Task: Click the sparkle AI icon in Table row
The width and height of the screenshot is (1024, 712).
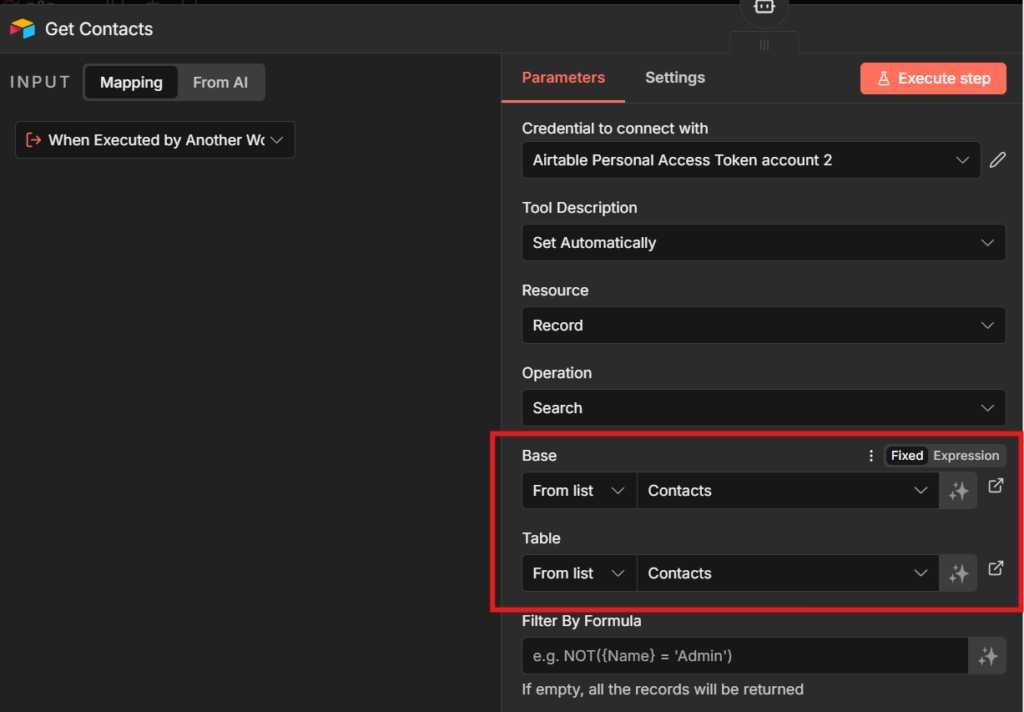Action: [958, 574]
